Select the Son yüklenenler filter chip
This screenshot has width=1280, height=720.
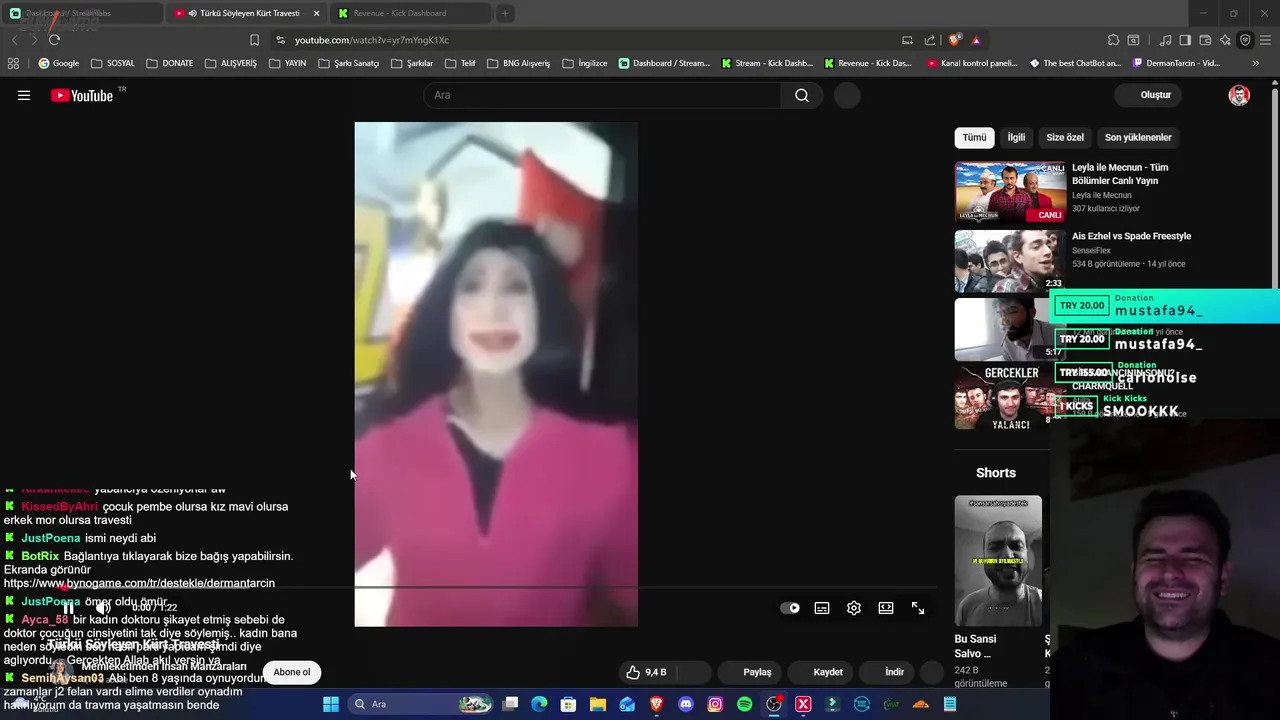1138,137
